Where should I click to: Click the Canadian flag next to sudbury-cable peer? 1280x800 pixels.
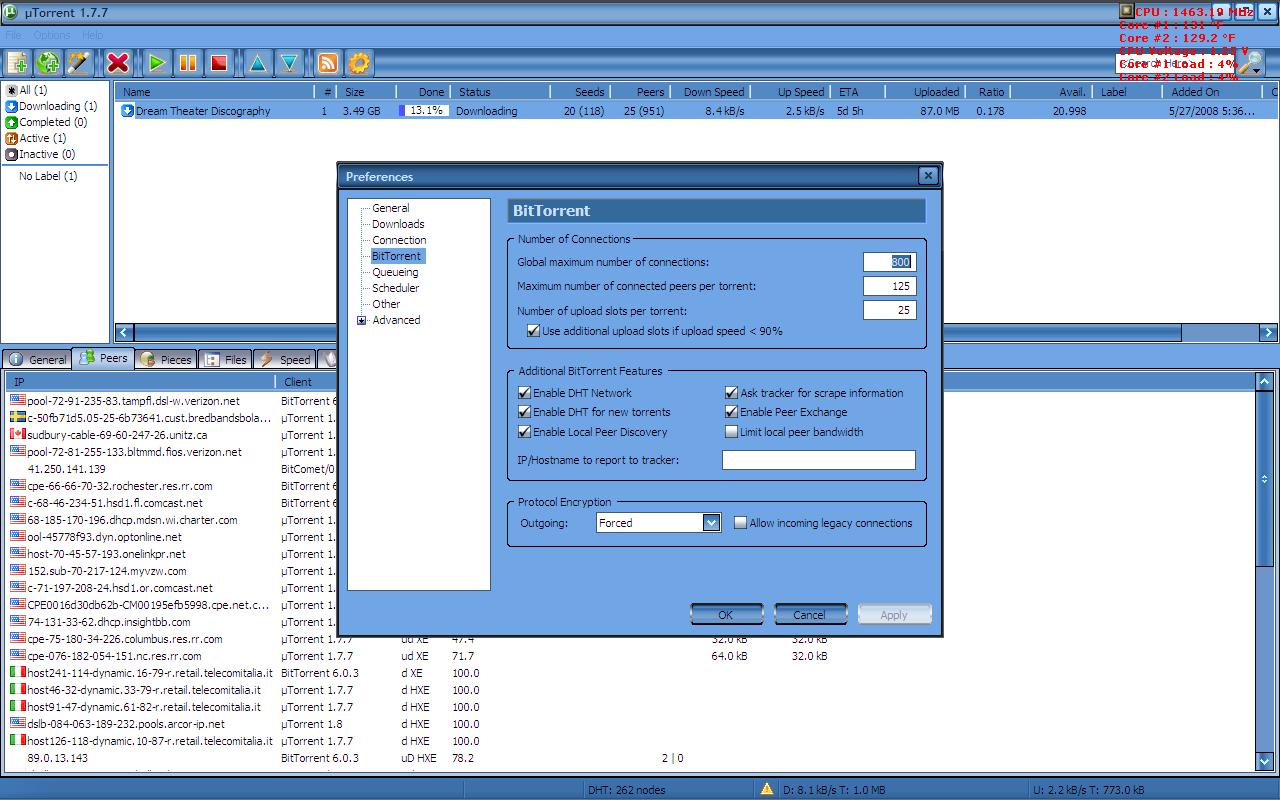pyautogui.click(x=18, y=435)
